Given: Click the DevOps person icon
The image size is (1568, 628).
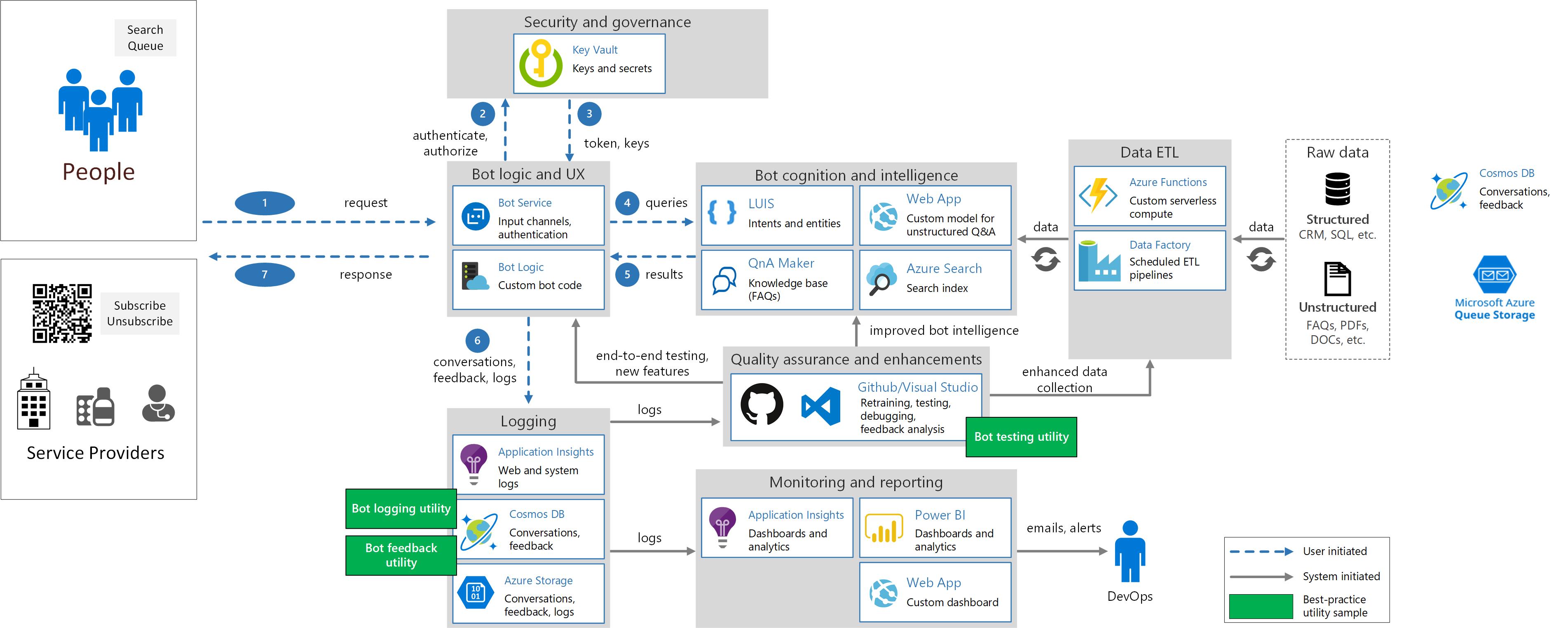Looking at the screenshot, I should pyautogui.click(x=1130, y=551).
